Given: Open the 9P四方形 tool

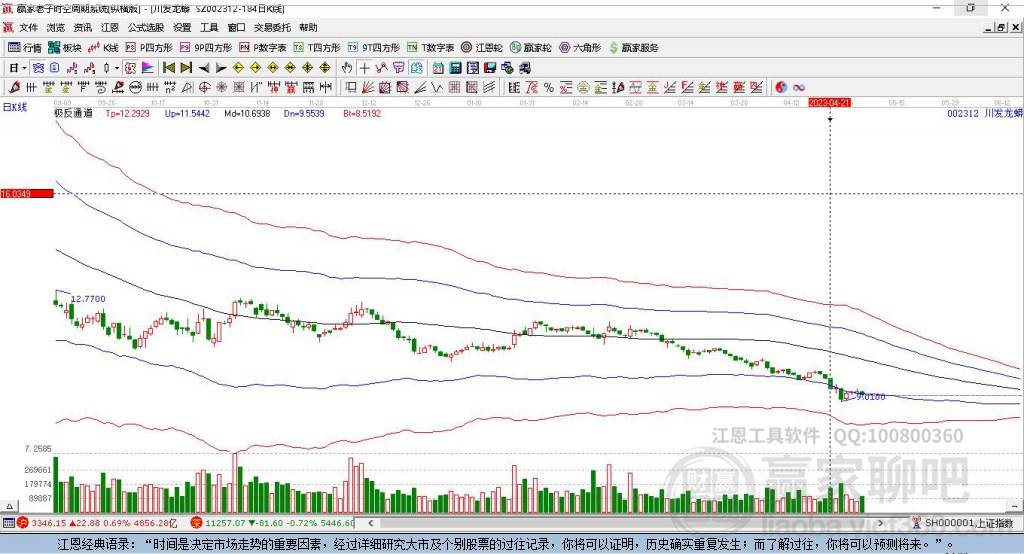Looking at the screenshot, I should (x=206, y=48).
